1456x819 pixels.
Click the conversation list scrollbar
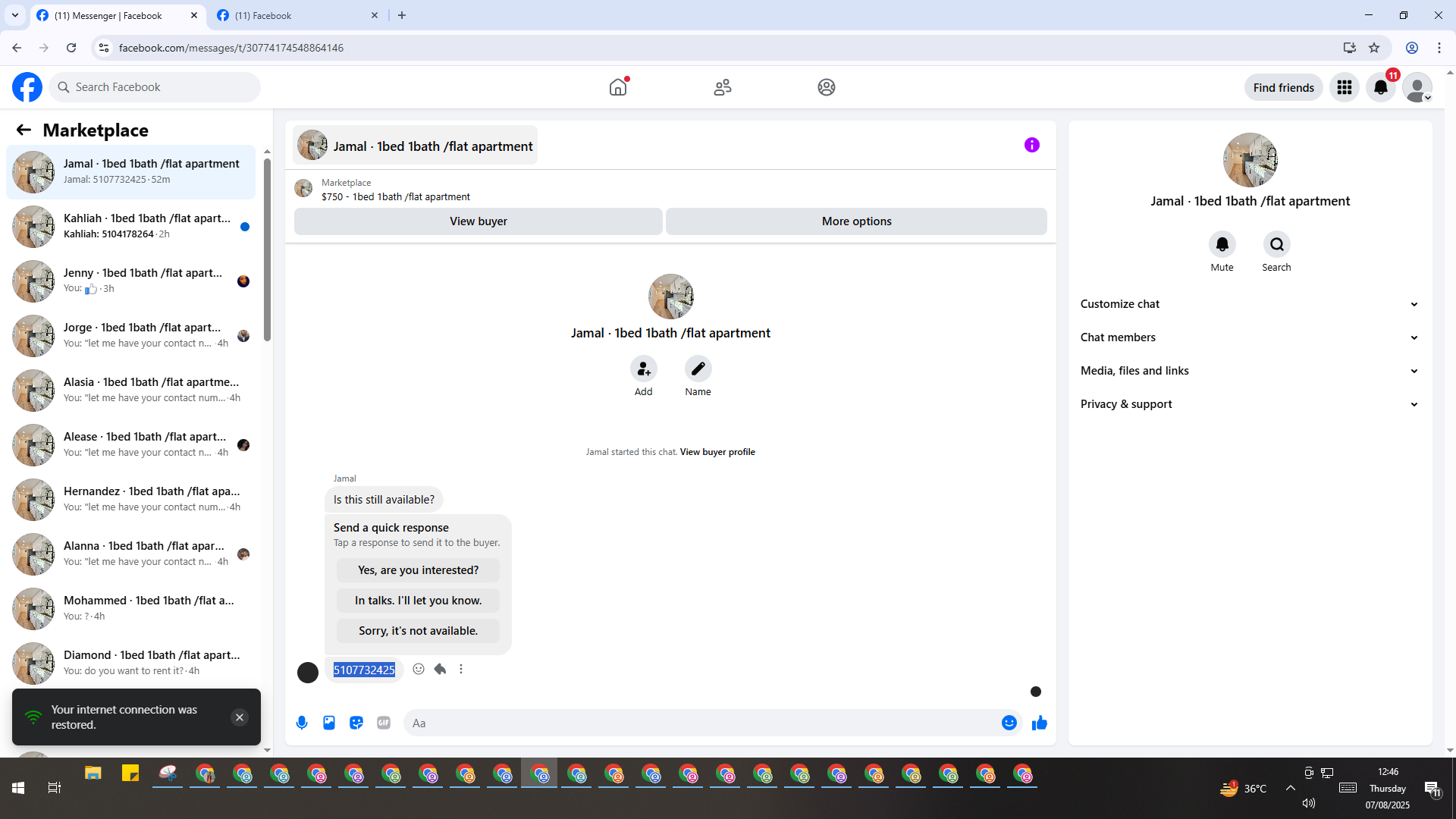(267, 250)
